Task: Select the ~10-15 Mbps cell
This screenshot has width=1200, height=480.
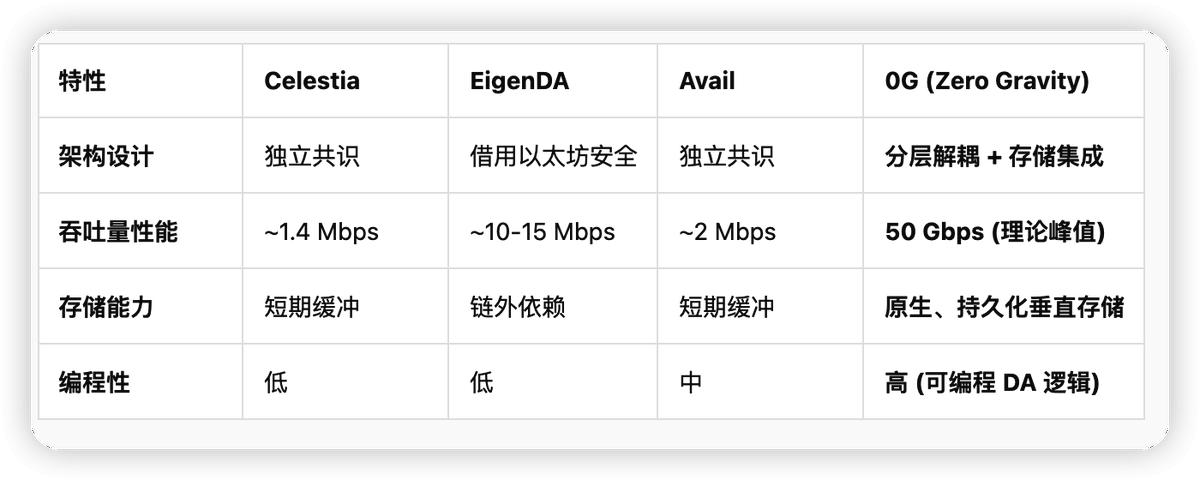Action: [x=542, y=232]
